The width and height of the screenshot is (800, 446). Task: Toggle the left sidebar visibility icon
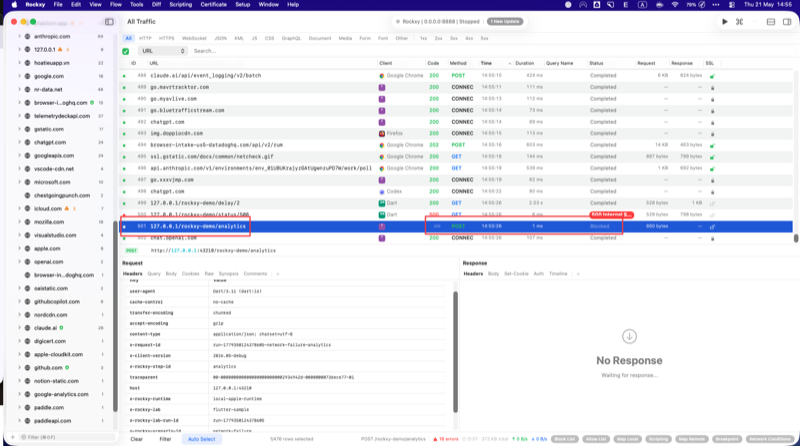tap(109, 22)
